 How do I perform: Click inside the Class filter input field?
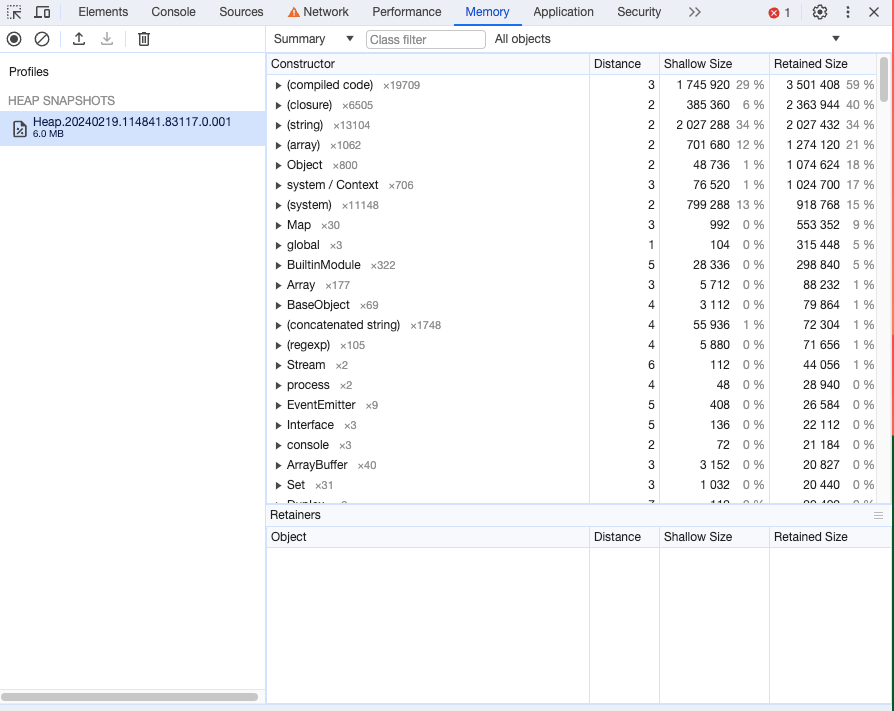(425, 39)
